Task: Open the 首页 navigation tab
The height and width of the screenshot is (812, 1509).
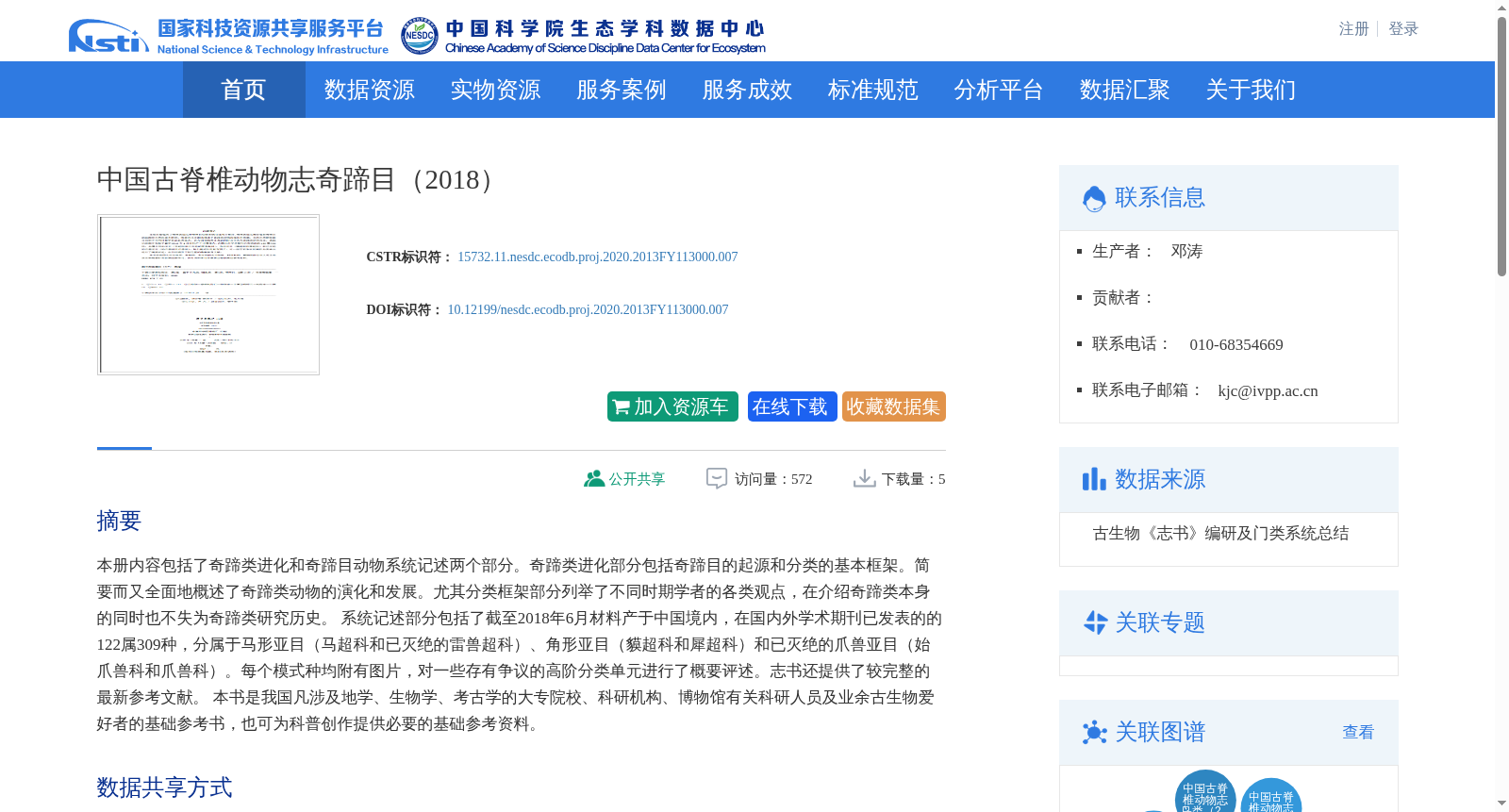Action: coord(243,90)
